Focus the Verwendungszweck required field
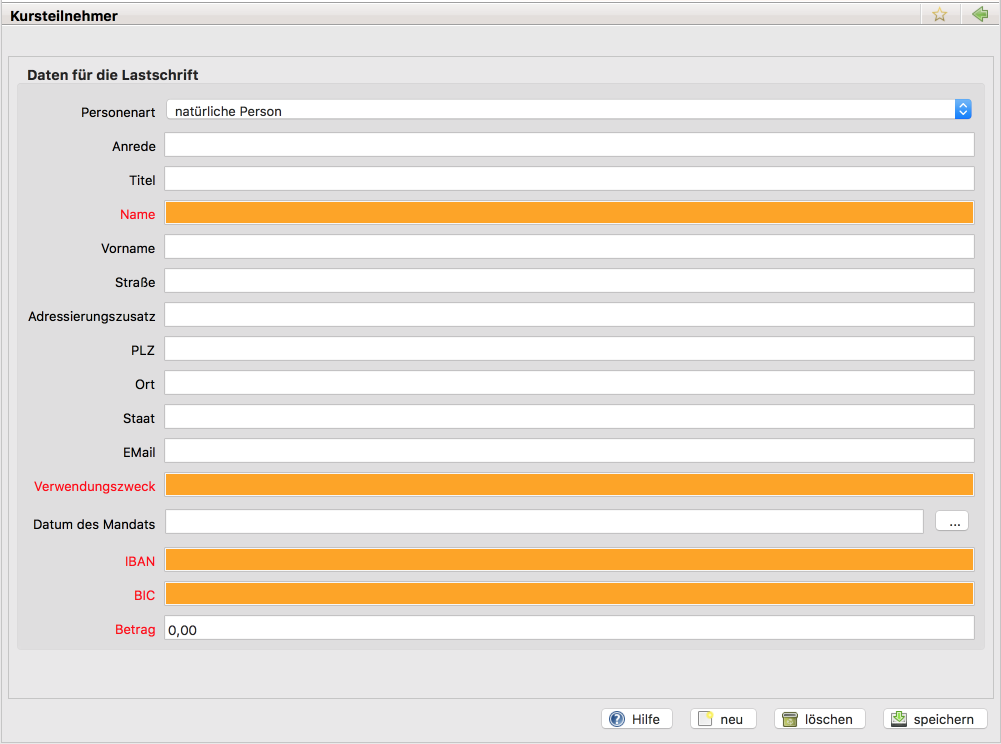 pos(568,485)
